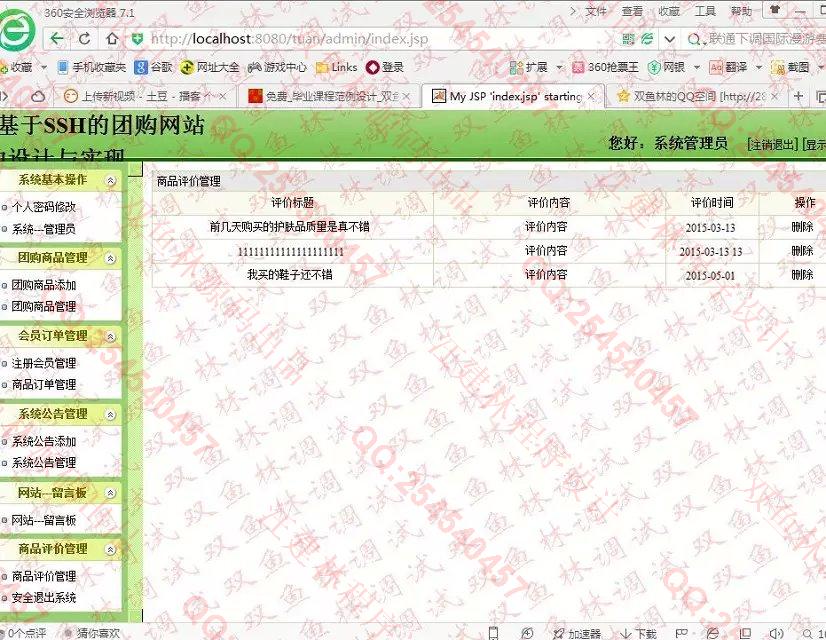This screenshot has height=640, width=826.
Task: Open 360抢票王 tool
Action: coord(605,67)
